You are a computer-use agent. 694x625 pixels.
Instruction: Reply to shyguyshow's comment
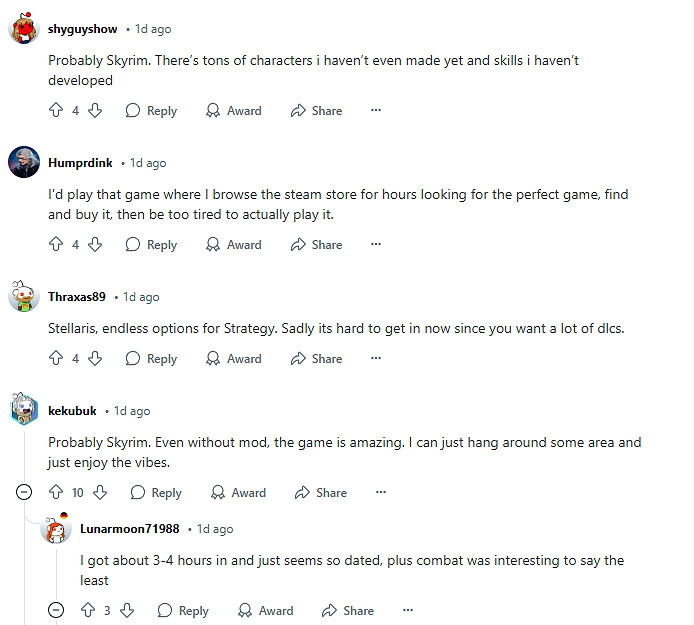[x=151, y=111]
